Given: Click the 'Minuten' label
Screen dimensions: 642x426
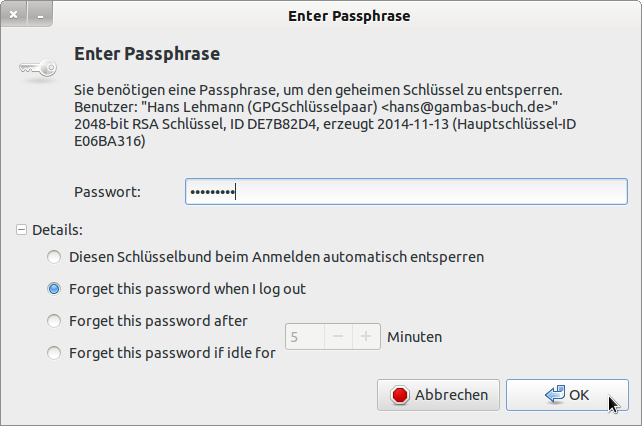Looking at the screenshot, I should (414, 337).
